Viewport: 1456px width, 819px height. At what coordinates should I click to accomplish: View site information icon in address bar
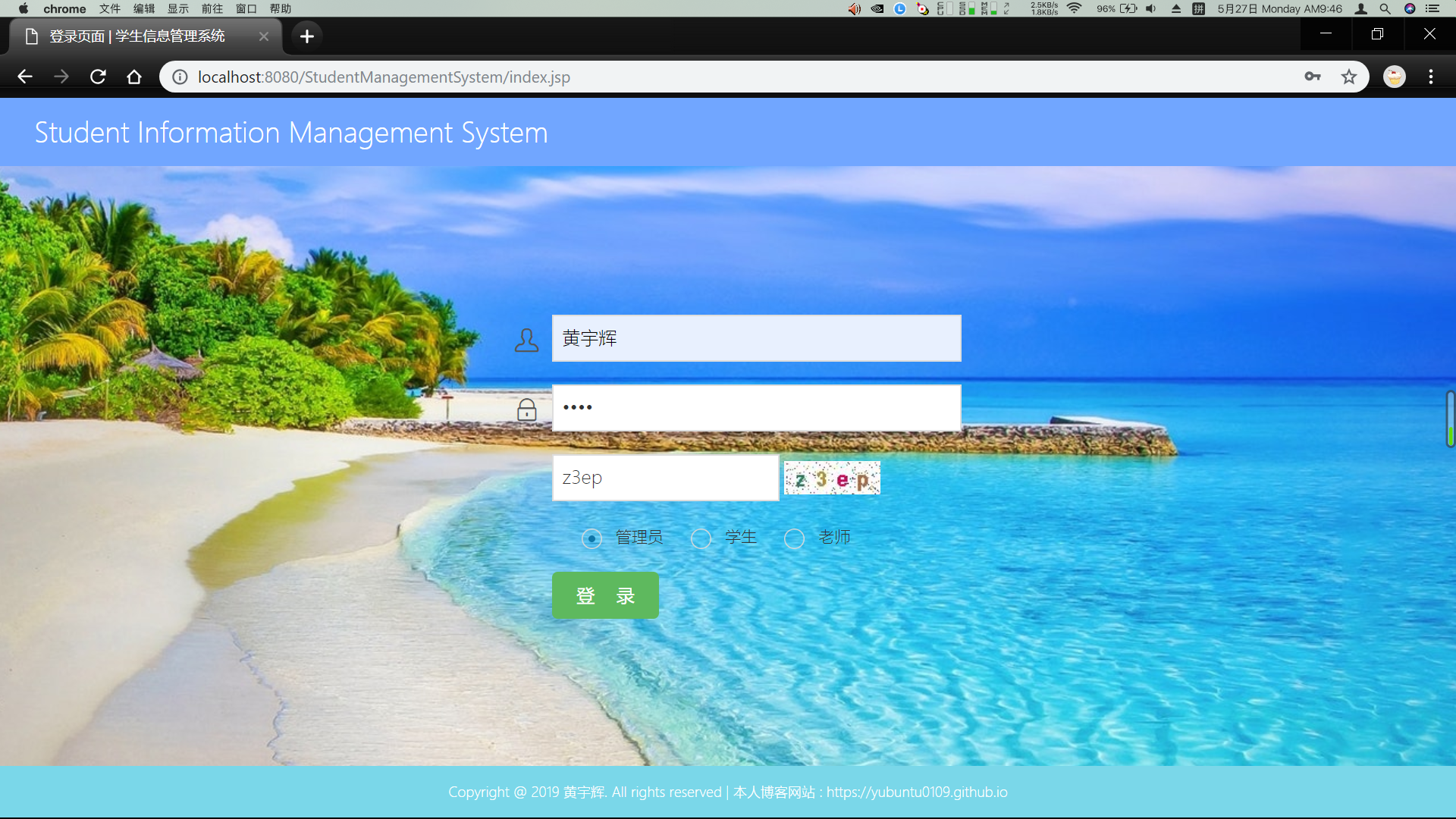tap(180, 77)
